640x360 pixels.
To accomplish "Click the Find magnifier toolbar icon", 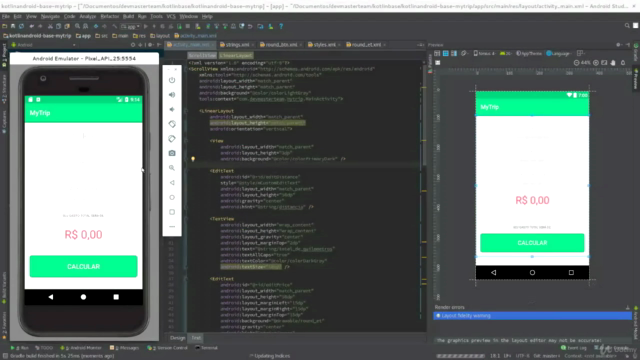I will click(x=77, y=26).
